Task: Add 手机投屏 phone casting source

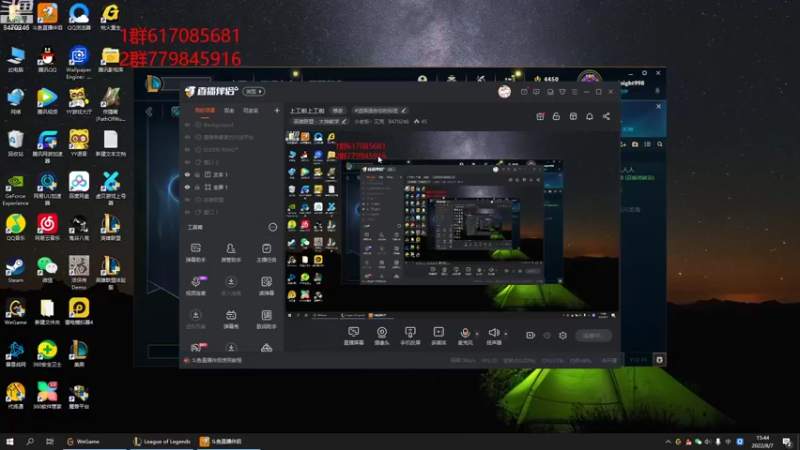Action: click(x=410, y=336)
